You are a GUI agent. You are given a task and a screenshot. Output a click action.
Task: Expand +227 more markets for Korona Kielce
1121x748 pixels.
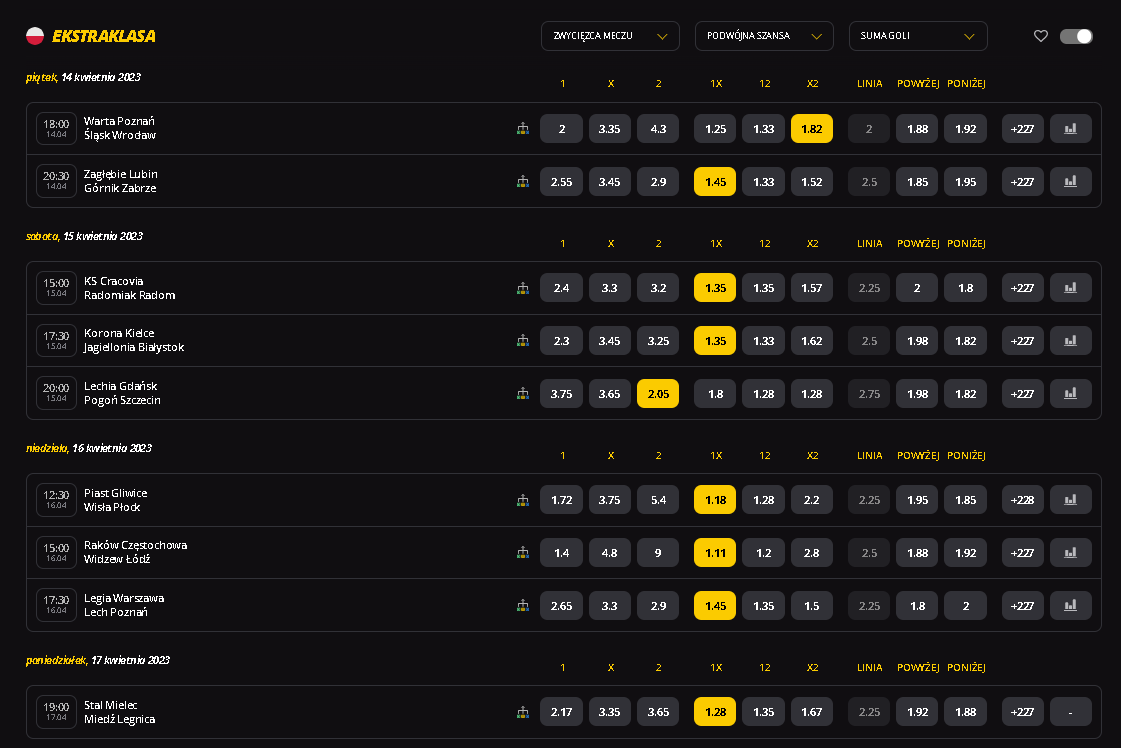[1022, 340]
